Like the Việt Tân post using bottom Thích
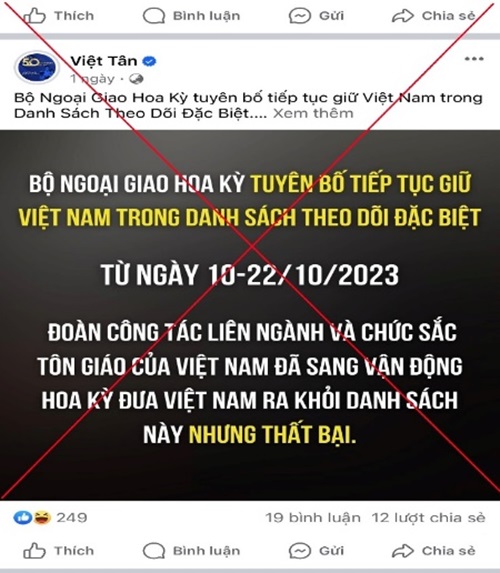The width and height of the screenshot is (500, 573). point(59,551)
